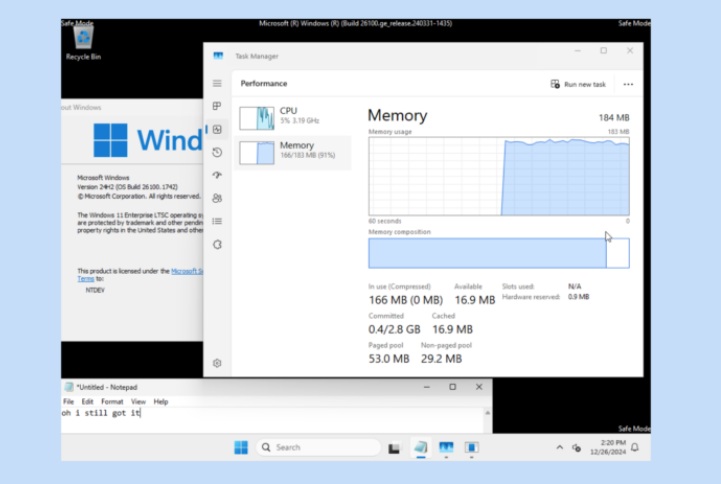Open the Users page icon
This screenshot has height=484, width=721.
tap(217, 198)
